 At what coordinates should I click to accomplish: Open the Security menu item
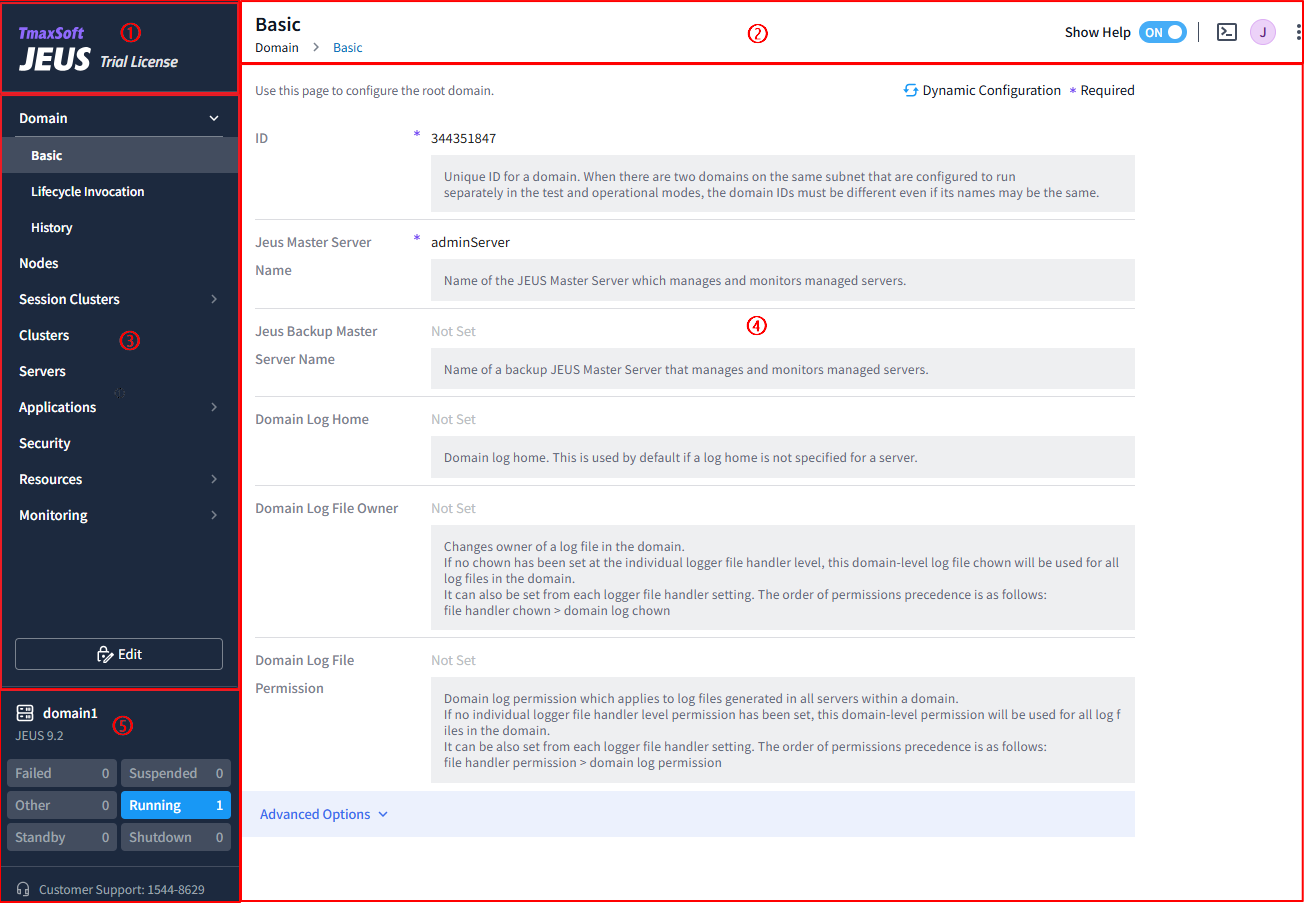[x=45, y=443]
